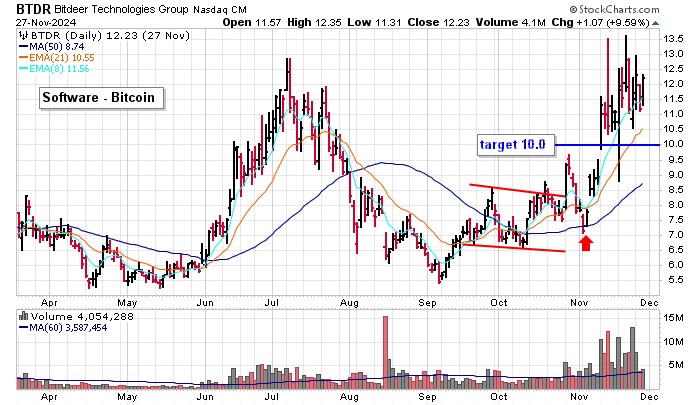Click Sep on the price chart's date axis
Image resolution: width=700 pixels, height=405 pixels.
tap(427, 303)
